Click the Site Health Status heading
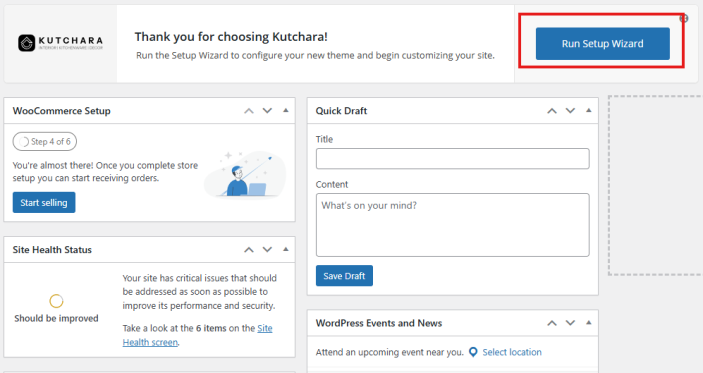This screenshot has height=373, width=703. pyautogui.click(x=52, y=250)
